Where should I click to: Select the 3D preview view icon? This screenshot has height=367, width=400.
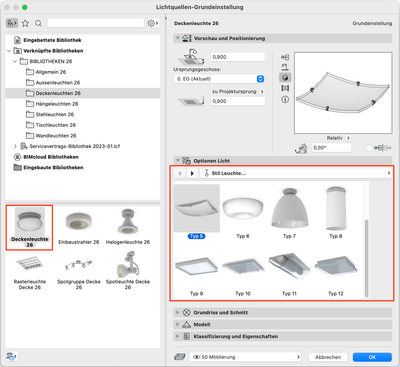[285, 78]
